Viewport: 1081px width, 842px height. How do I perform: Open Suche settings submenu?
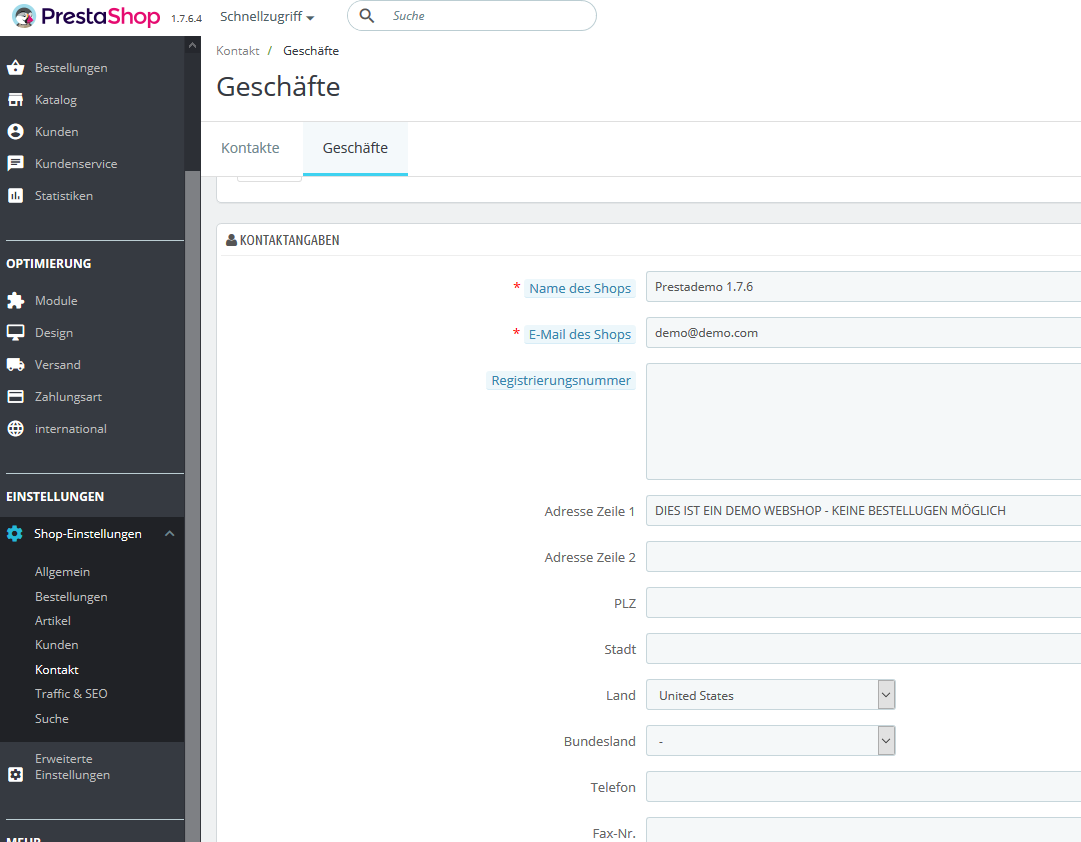(x=52, y=719)
